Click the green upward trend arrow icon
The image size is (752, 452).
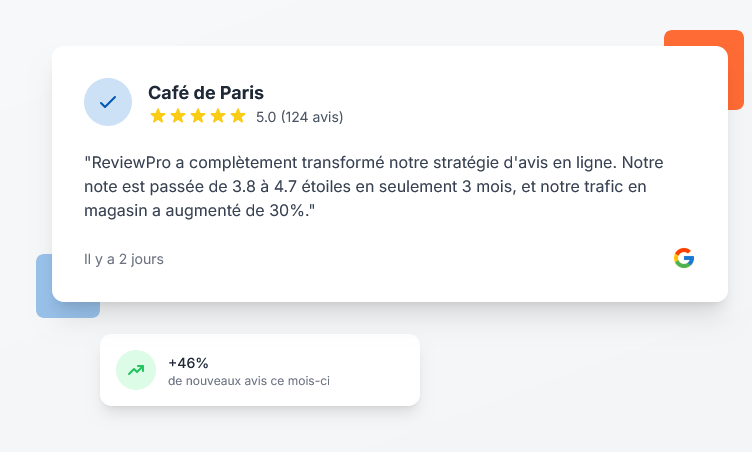coord(136,370)
